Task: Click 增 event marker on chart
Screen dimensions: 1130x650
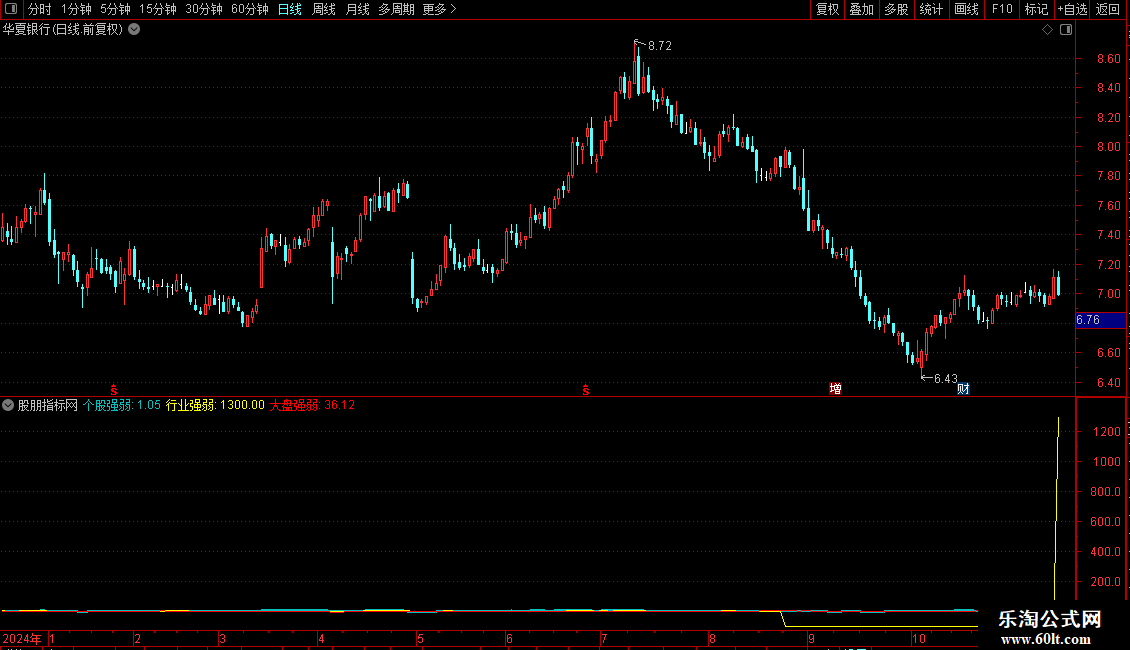Action: [835, 389]
